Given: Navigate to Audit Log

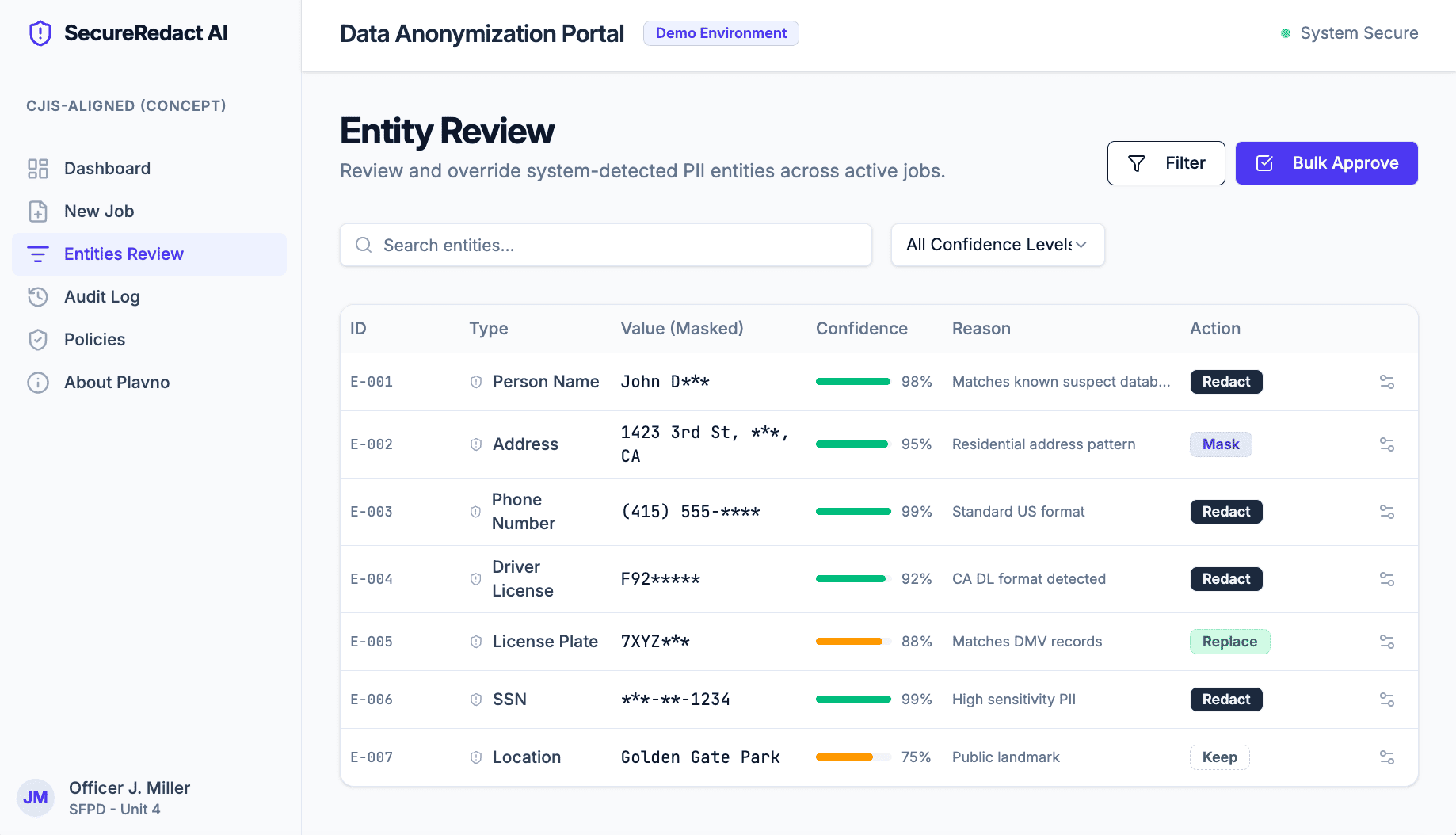Looking at the screenshot, I should click(101, 297).
